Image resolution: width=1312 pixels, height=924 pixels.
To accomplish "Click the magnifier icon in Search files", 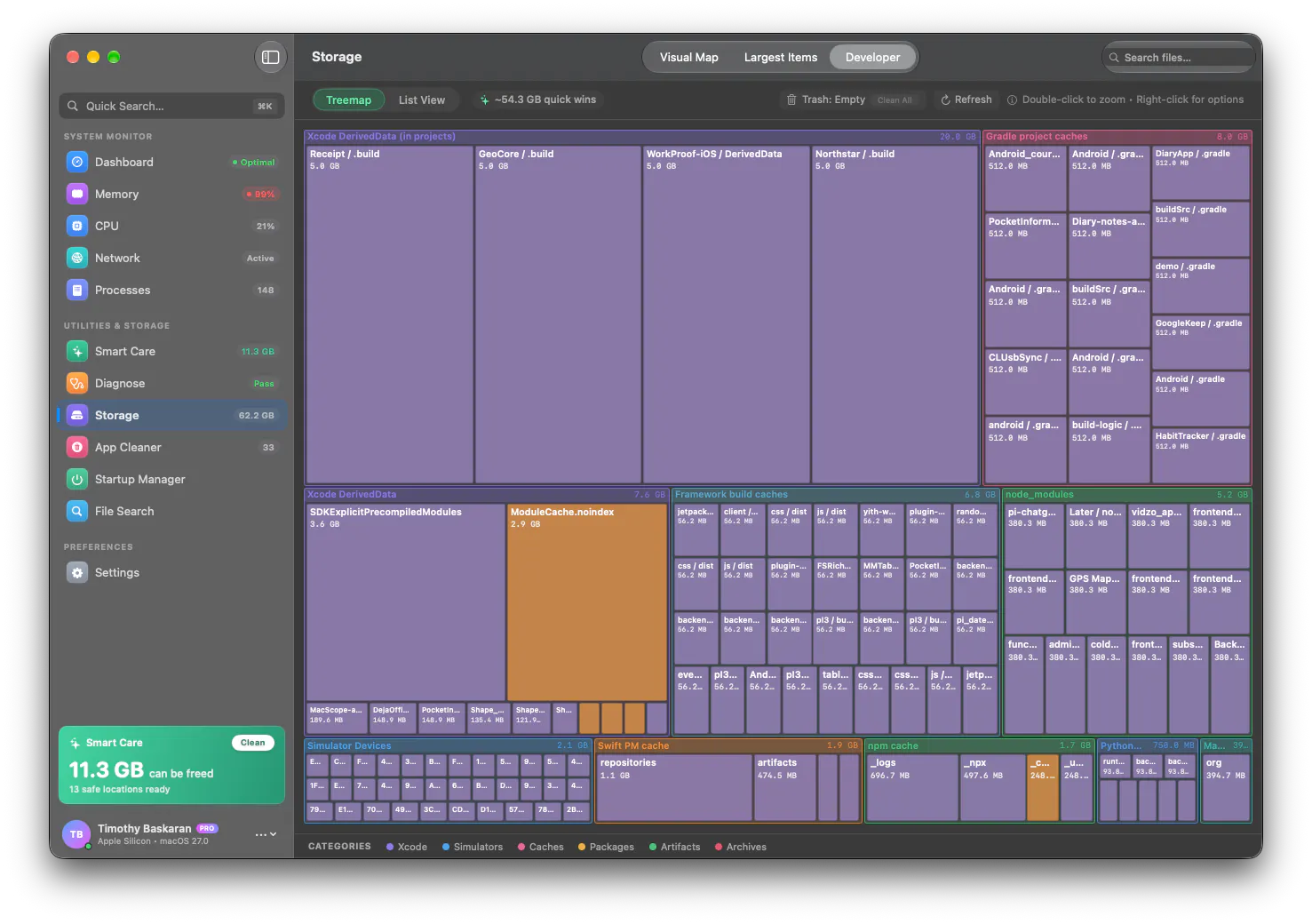I will point(1114,58).
